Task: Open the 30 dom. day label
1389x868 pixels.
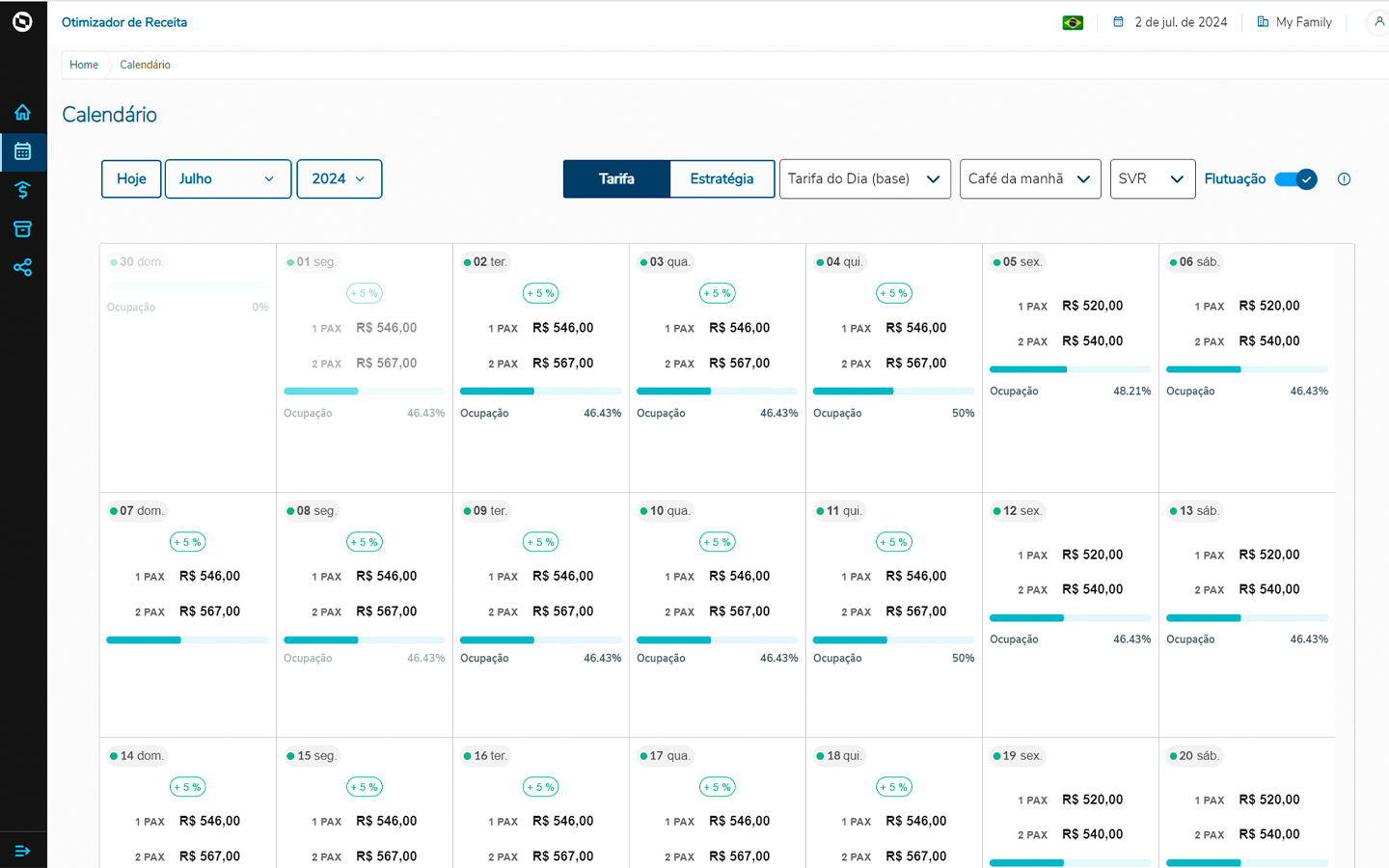Action: pyautogui.click(x=136, y=262)
